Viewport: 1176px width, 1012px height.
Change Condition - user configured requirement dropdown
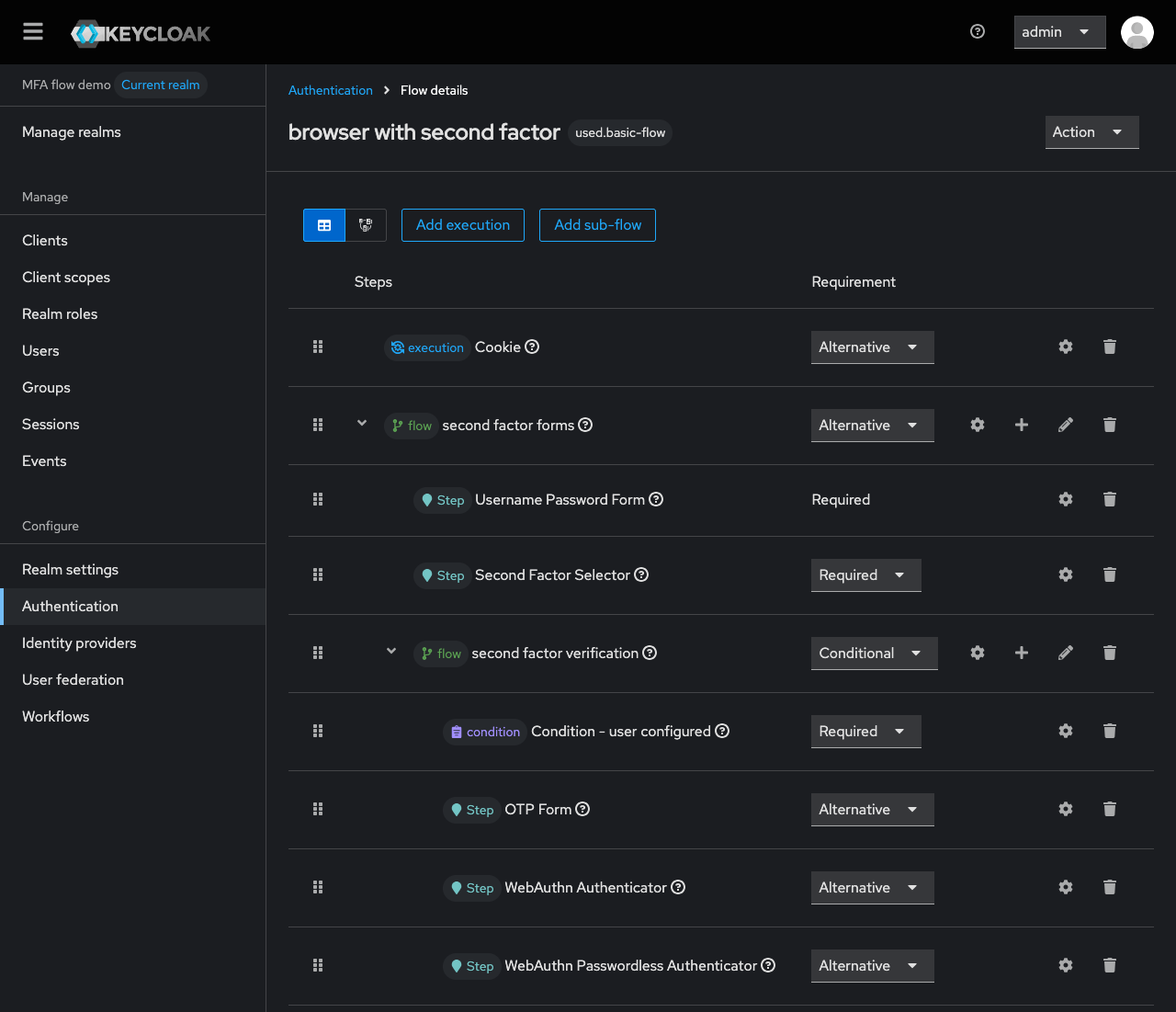[866, 732]
